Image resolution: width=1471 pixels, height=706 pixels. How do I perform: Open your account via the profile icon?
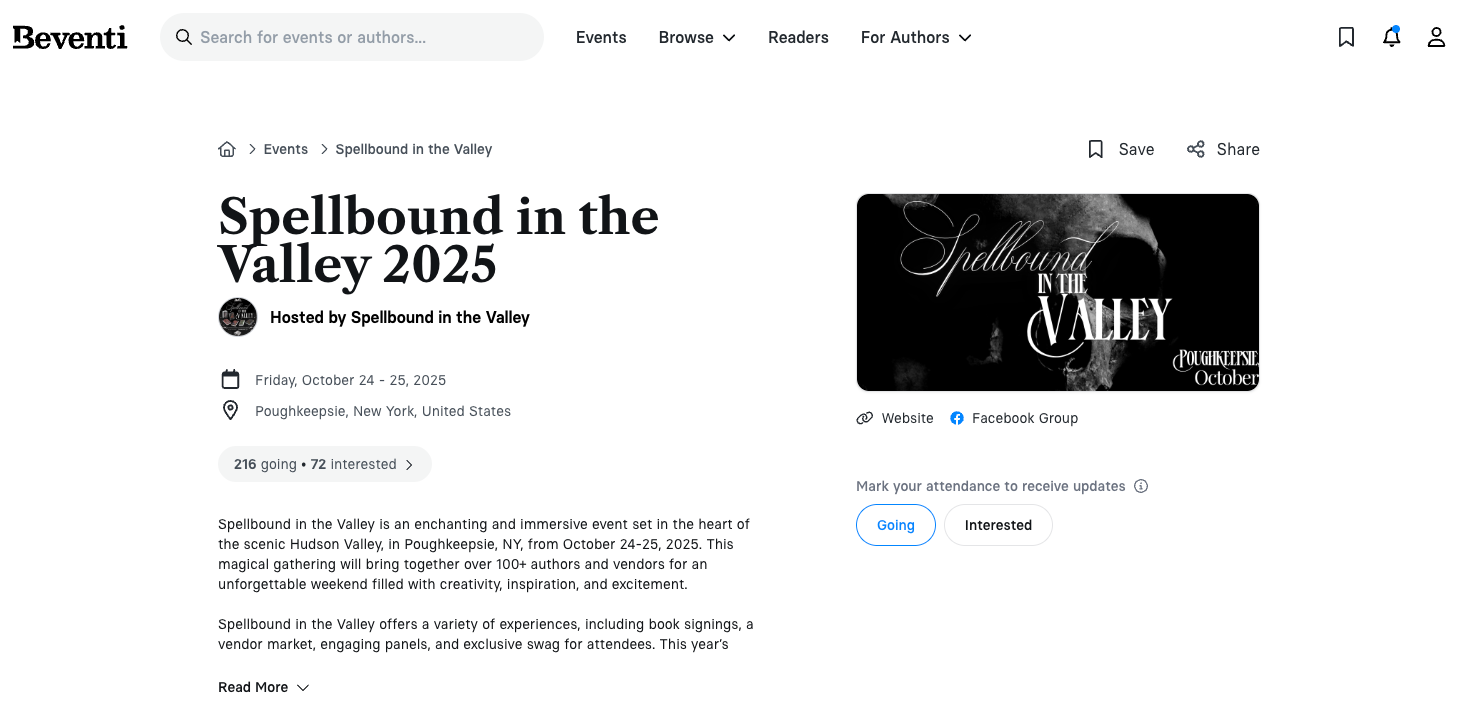click(x=1436, y=37)
